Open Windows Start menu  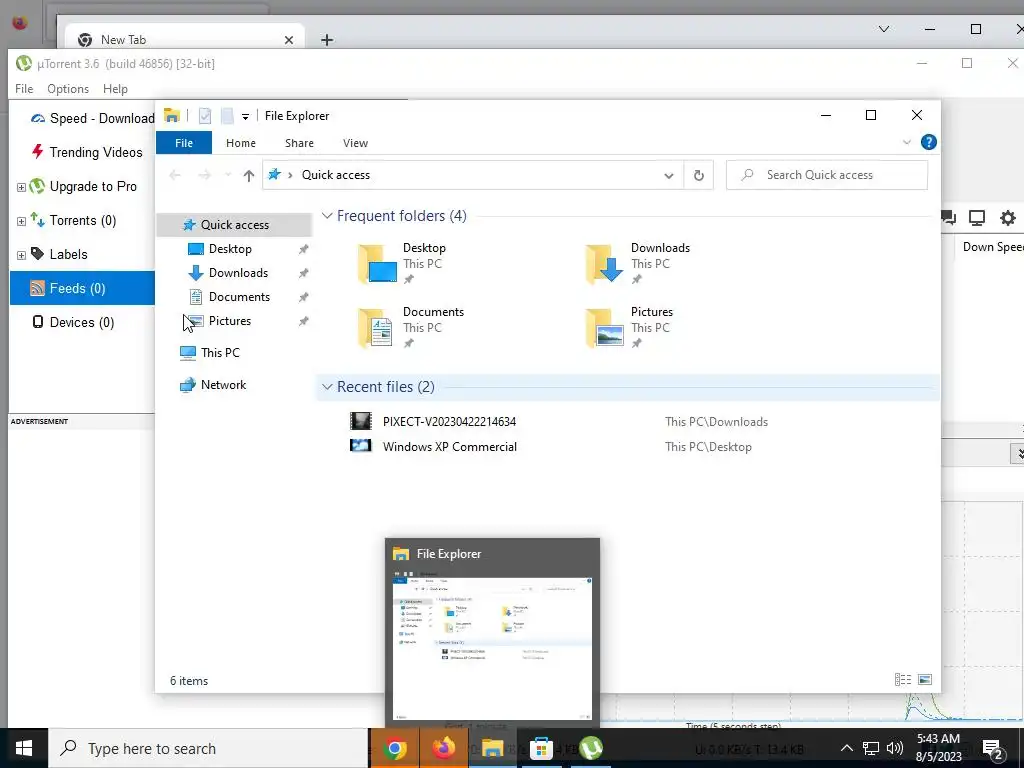[x=24, y=748]
